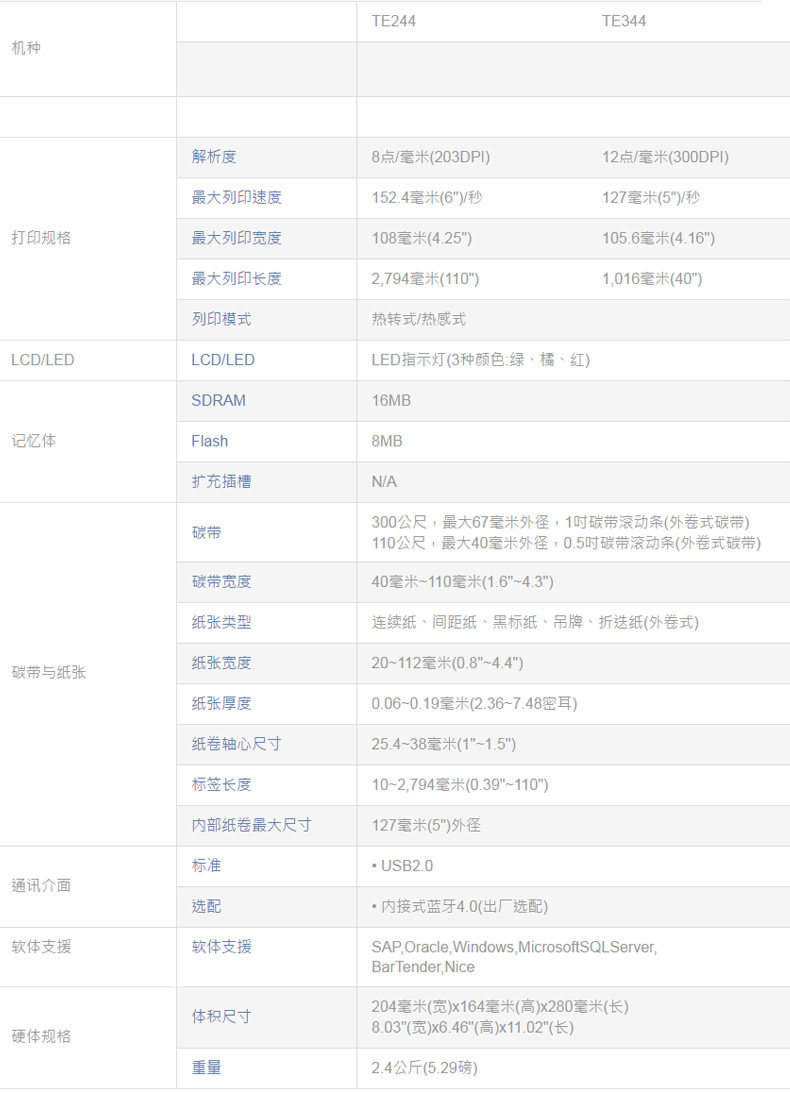Screen dimensions: 790x1094
Task: Click the USB2.0 standard interface entry
Action: click(402, 866)
